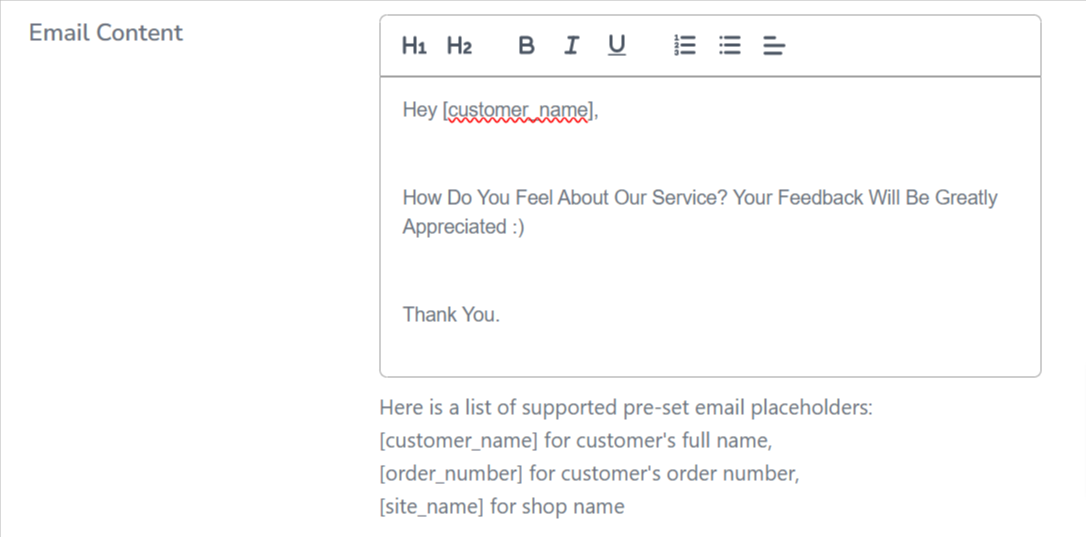This screenshot has width=1086, height=537.
Task: Place cursor in the 'Hey [customer_name],' line
Action: click(x=500, y=110)
